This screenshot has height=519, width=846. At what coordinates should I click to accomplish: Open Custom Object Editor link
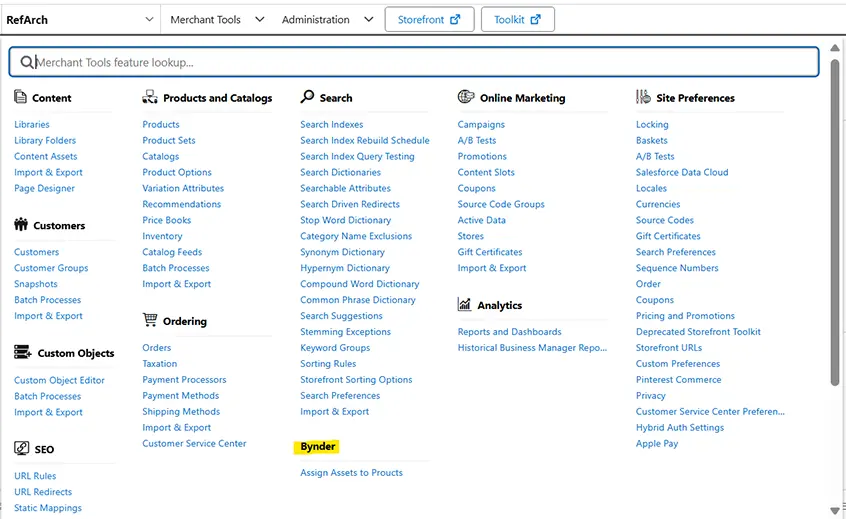point(59,380)
